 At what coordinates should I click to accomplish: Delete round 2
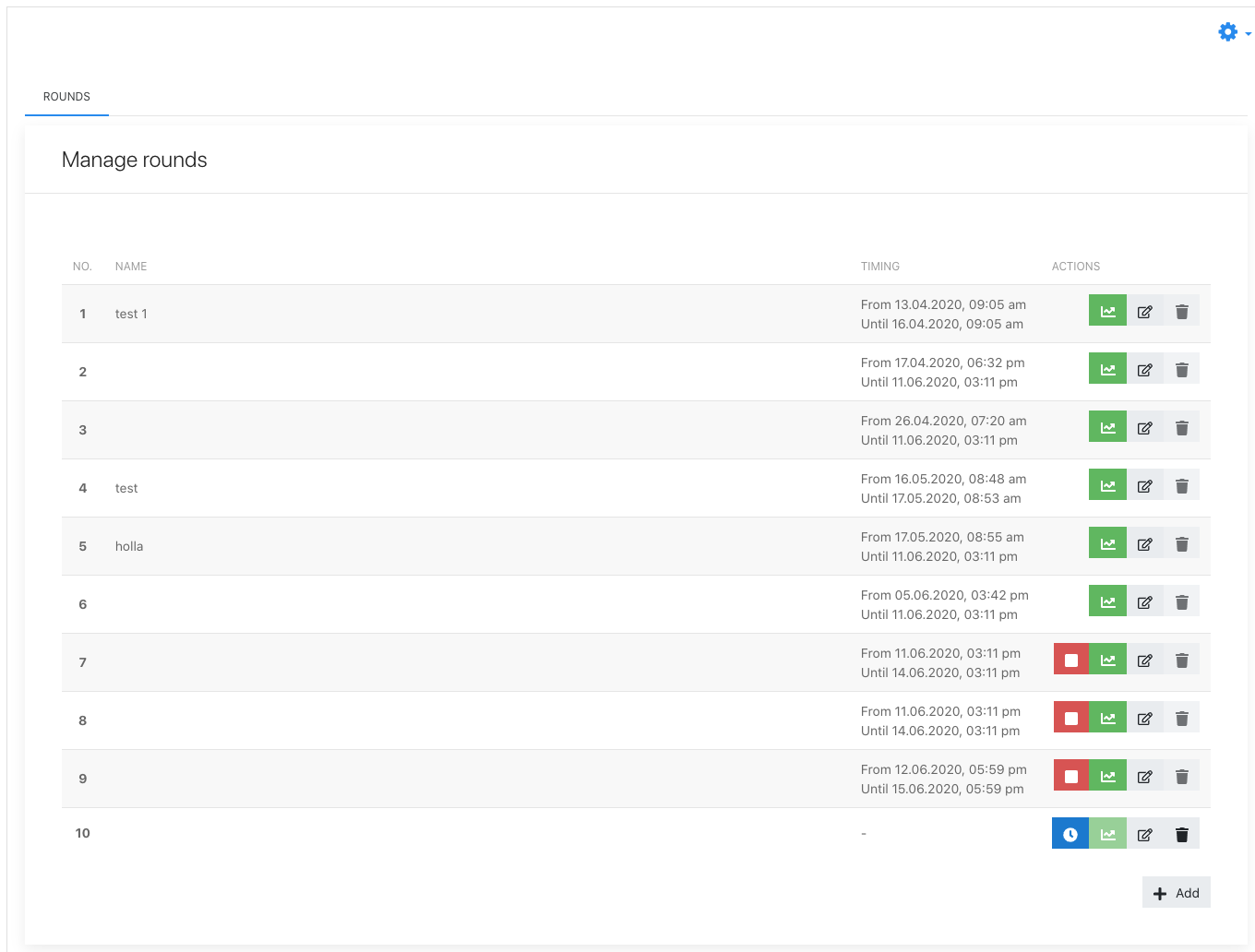click(x=1181, y=369)
